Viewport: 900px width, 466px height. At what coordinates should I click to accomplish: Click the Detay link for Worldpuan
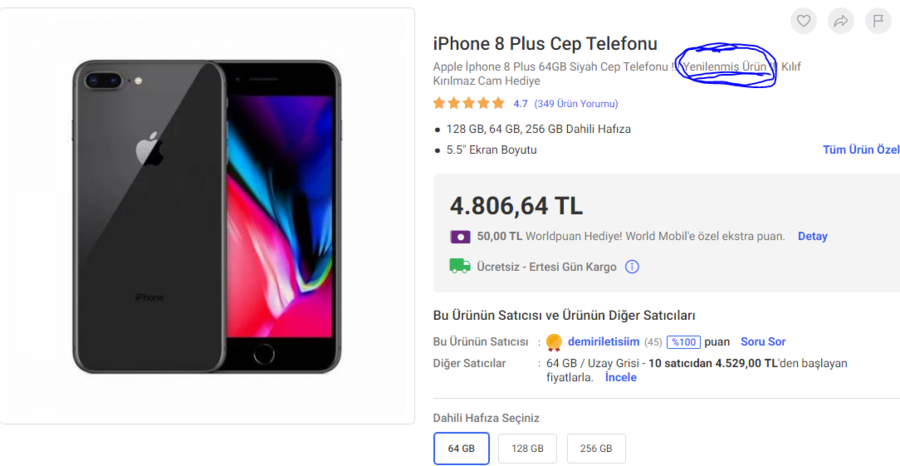coord(812,237)
